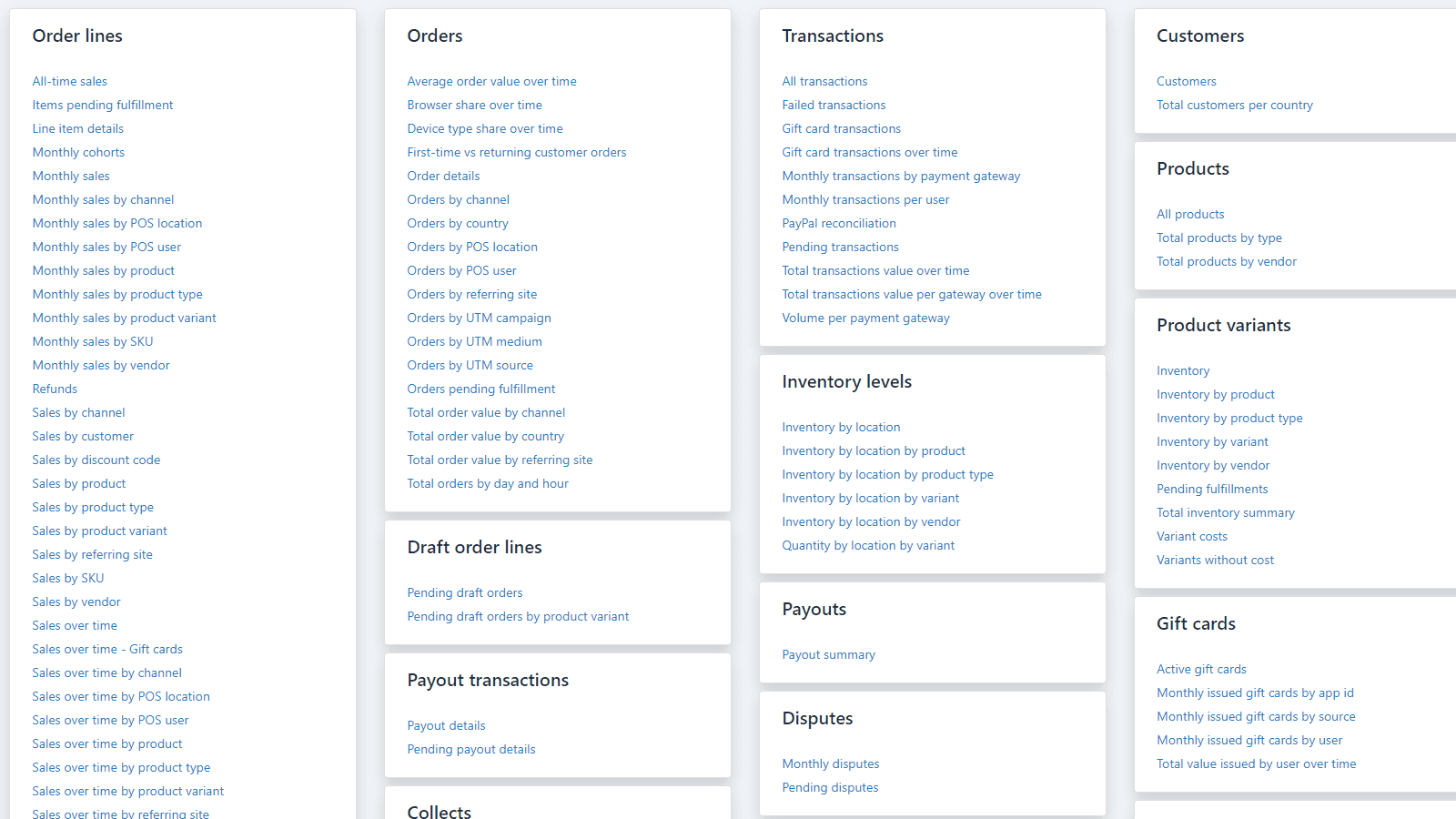Check Total orders by day and hour
Screen dimensions: 1456x819
[x=488, y=483]
